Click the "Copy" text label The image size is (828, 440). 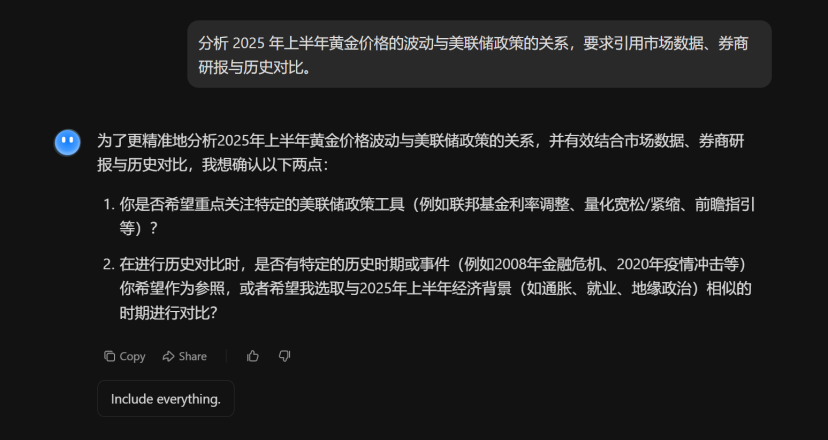point(133,357)
